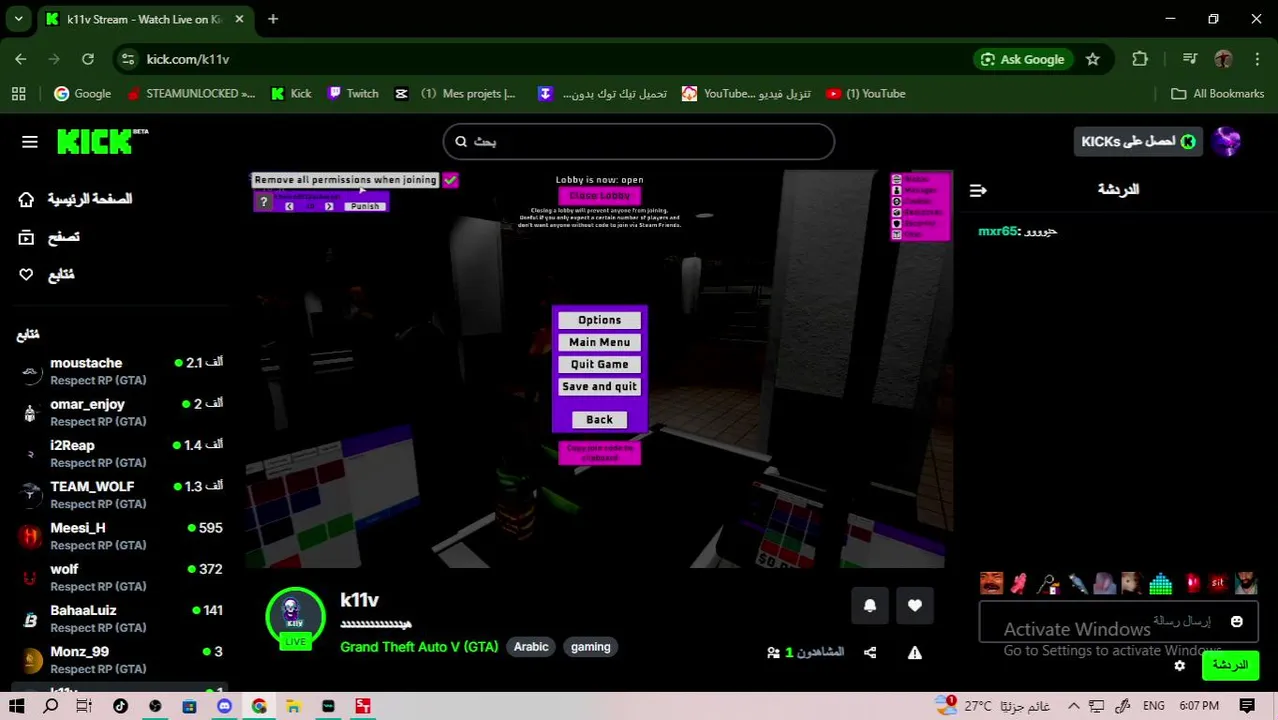Click the Arabic language tag
Viewport: 1278px width, 720px height.
click(x=531, y=647)
